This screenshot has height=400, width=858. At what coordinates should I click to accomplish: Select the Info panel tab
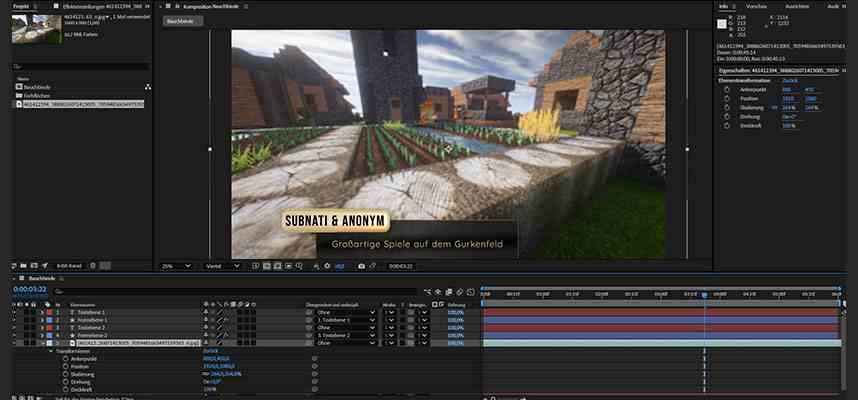[723, 6]
